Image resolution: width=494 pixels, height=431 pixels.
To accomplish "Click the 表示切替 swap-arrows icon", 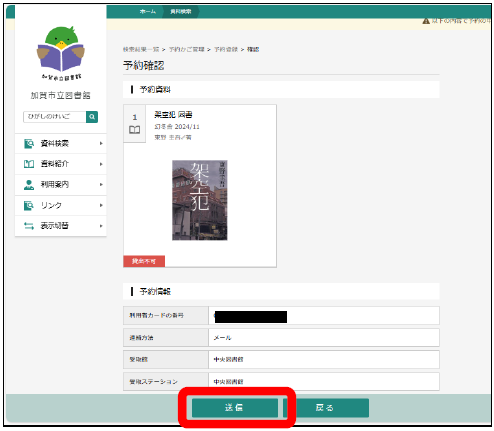I will pyautogui.click(x=29, y=226).
